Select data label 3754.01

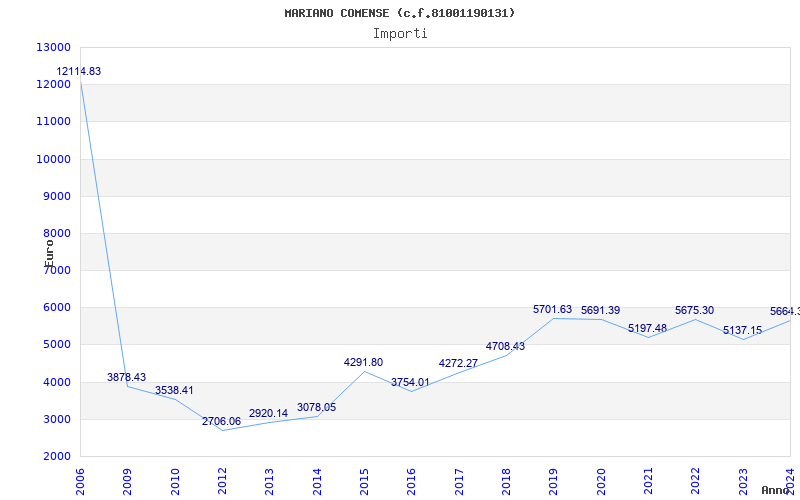pos(410,382)
